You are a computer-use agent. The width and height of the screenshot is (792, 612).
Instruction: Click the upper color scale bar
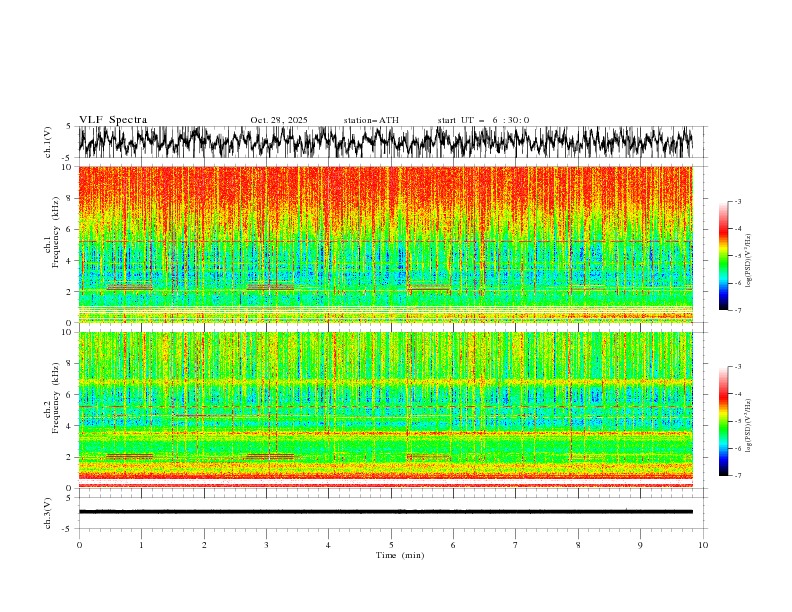[x=723, y=256]
